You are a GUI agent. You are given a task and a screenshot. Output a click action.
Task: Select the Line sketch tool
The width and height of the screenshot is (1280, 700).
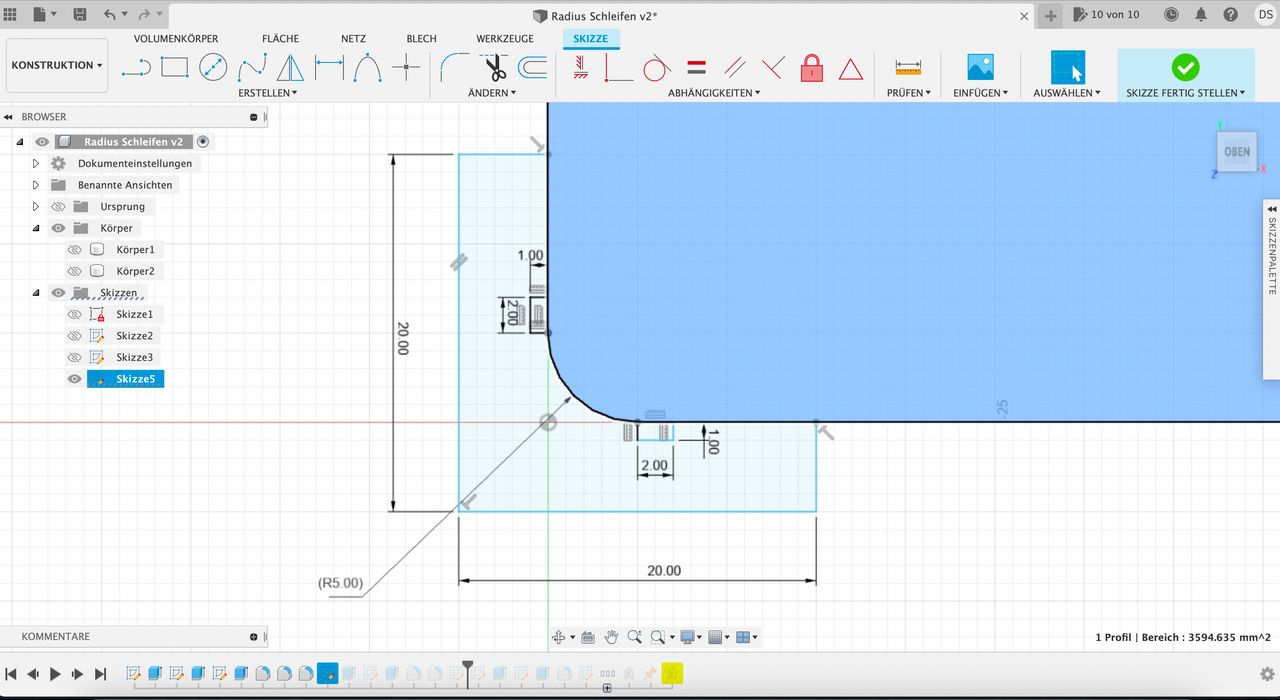point(136,68)
